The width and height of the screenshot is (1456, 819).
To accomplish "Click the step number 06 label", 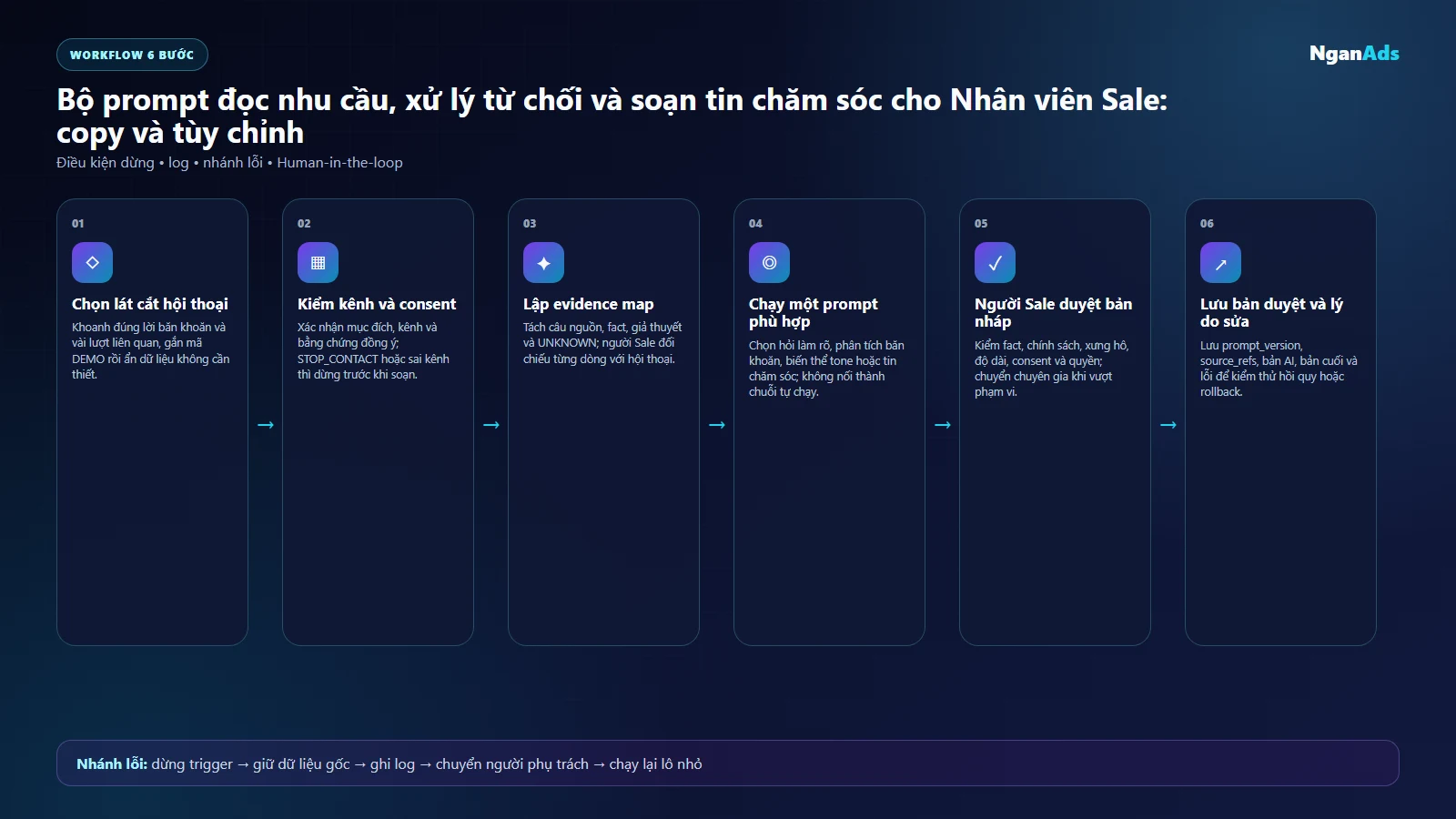I will (1207, 223).
